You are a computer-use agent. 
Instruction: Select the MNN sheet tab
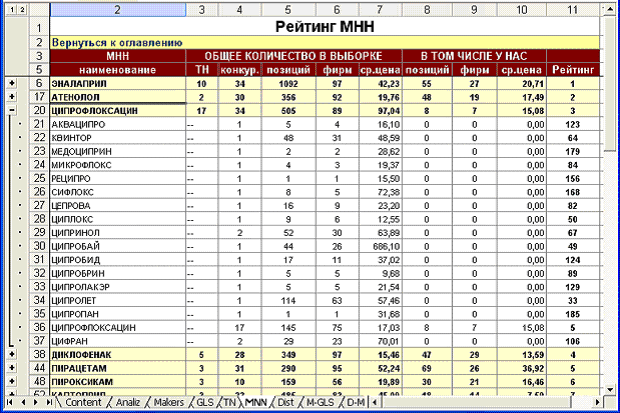[x=256, y=402]
